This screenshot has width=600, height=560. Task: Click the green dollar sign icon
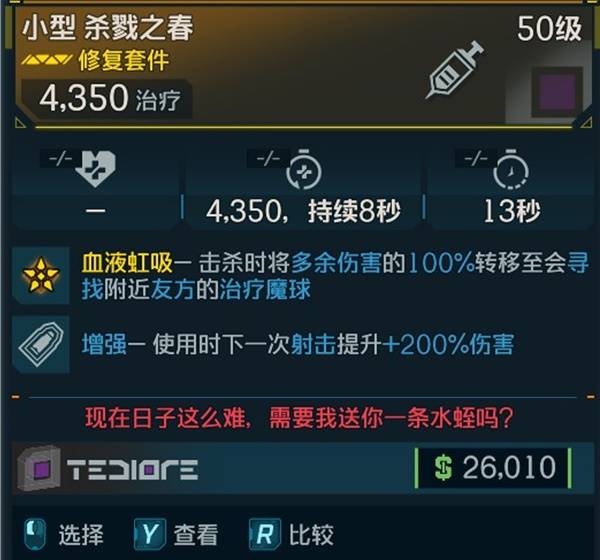pyautogui.click(x=443, y=468)
